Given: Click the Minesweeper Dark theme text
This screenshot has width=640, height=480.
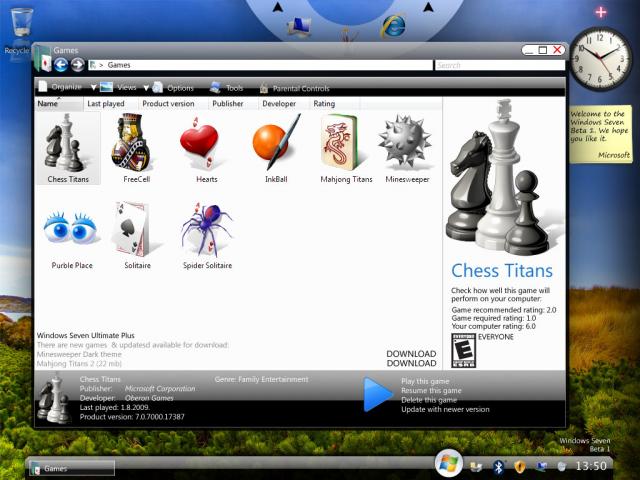Looking at the screenshot, I should point(79,354).
